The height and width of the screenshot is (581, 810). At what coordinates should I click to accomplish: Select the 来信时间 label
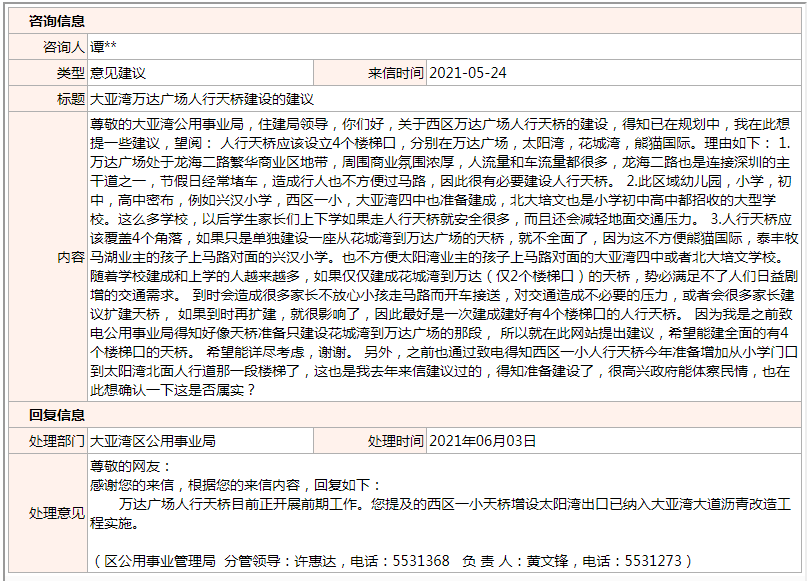pos(396,73)
